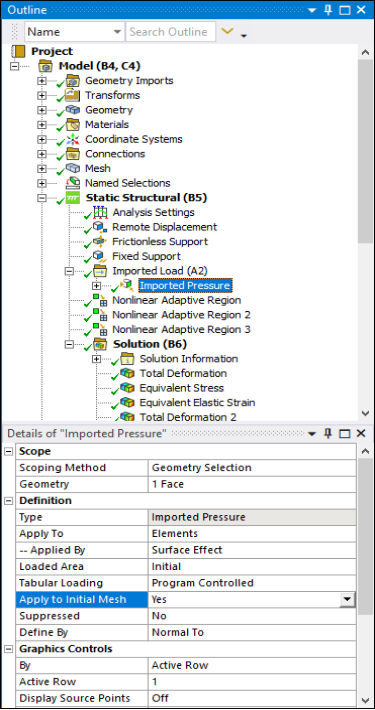
Task: Expand the Named Selections node
Action: coord(42,183)
